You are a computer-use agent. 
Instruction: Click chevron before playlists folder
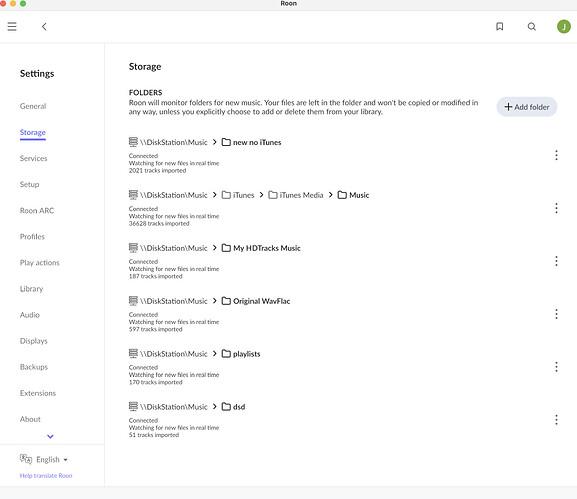pos(215,354)
